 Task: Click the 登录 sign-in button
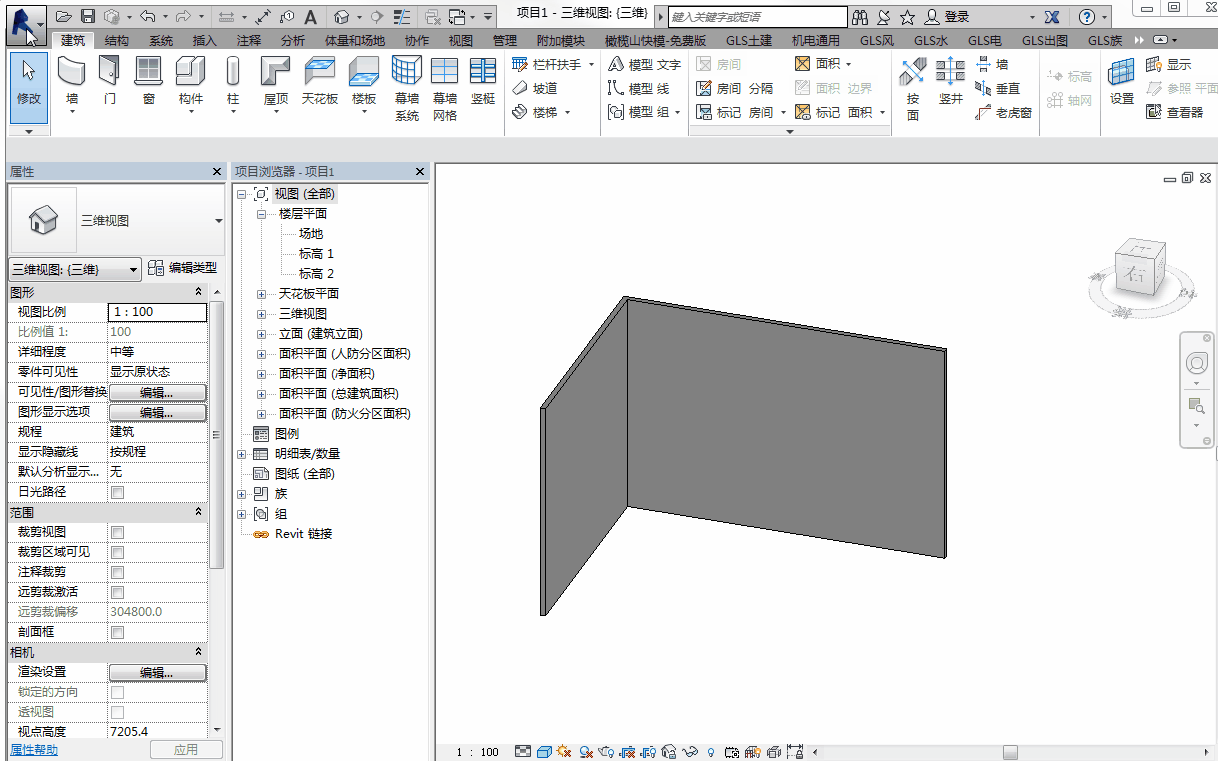click(948, 17)
